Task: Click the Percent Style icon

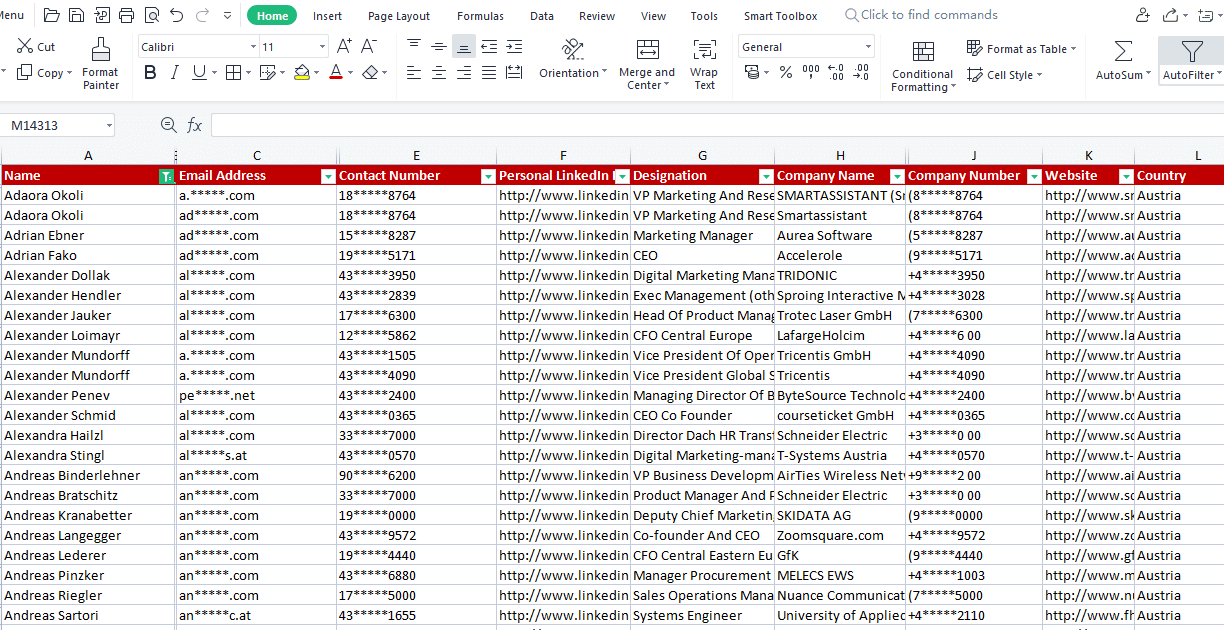Action: tap(786, 73)
